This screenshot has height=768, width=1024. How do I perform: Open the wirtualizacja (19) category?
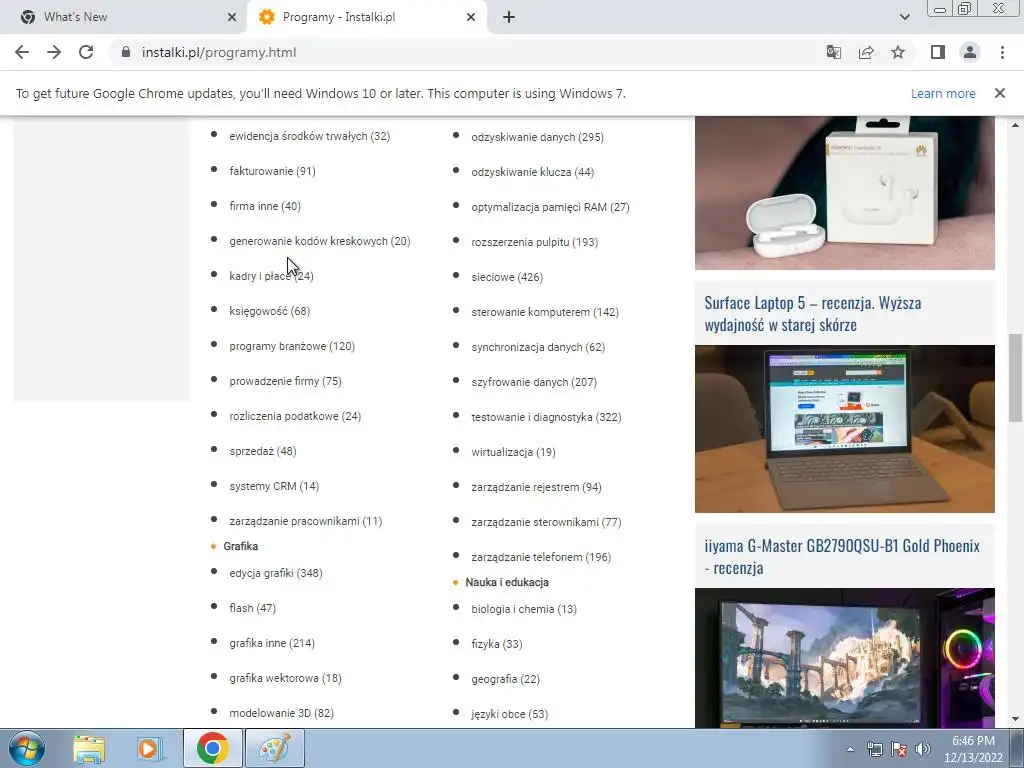click(x=513, y=452)
